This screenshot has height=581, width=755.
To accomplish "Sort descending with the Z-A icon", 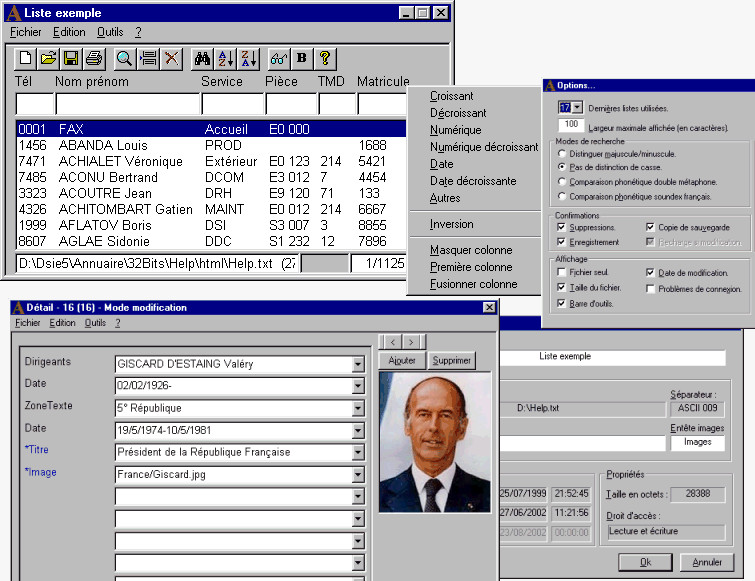I will (x=249, y=59).
